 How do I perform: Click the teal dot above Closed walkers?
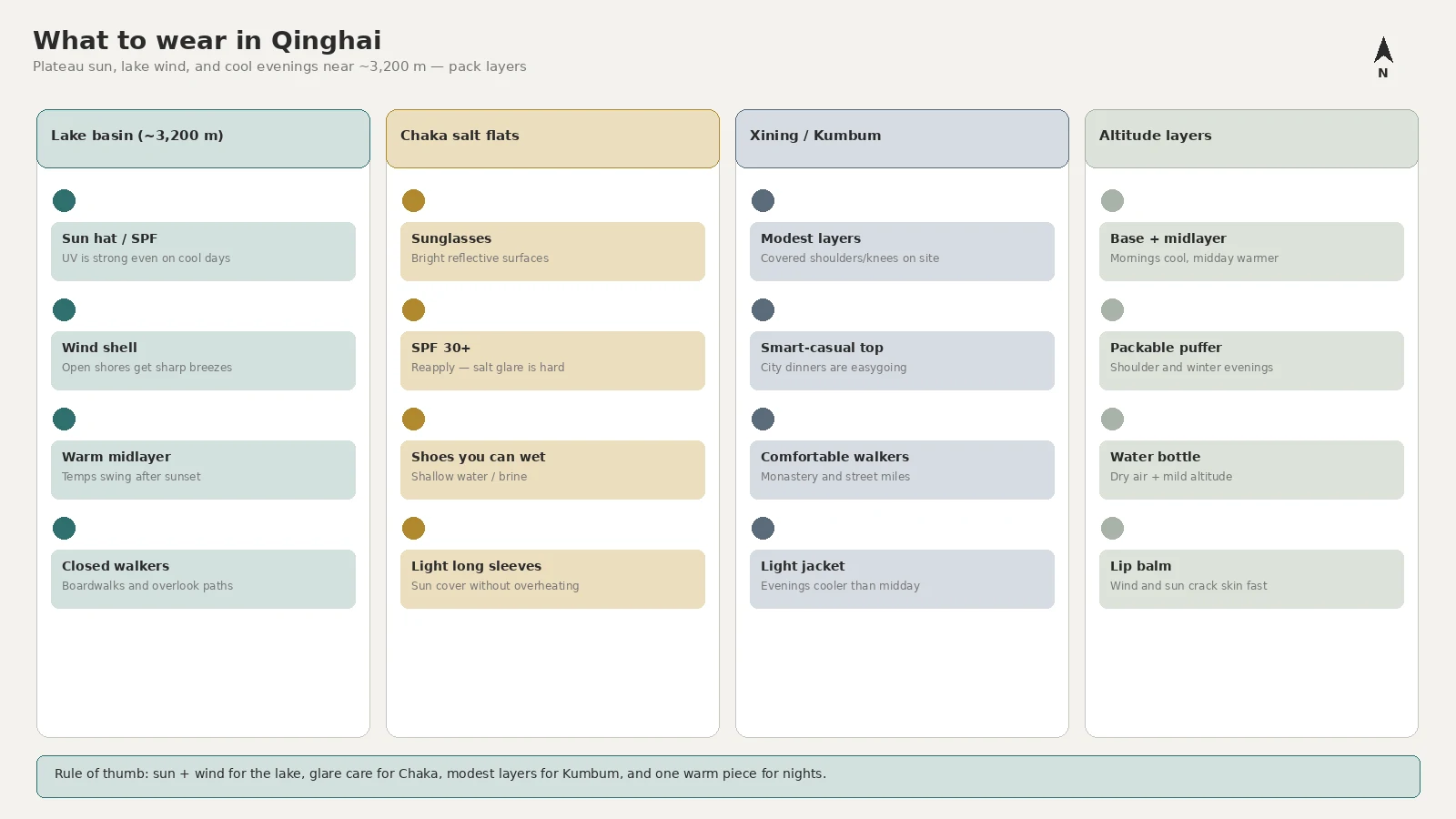[x=64, y=528]
